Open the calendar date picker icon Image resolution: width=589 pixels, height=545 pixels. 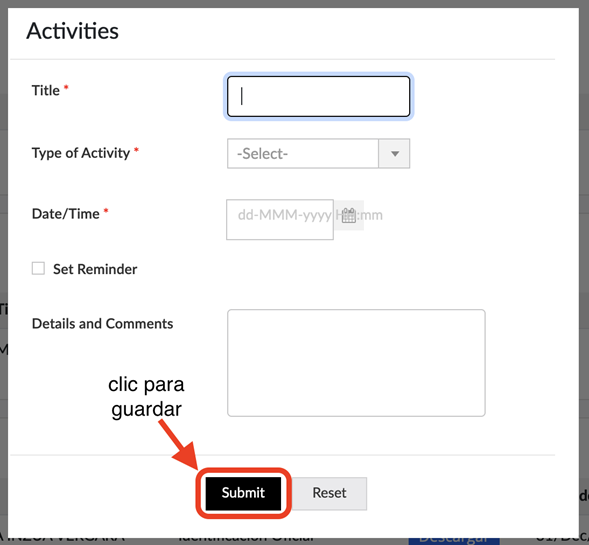349,215
